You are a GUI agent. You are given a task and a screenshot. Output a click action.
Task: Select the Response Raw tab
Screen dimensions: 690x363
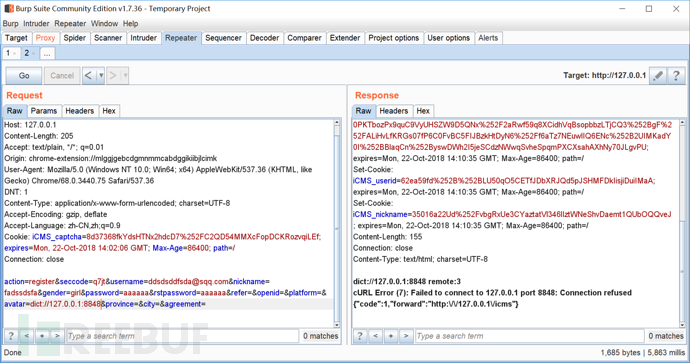[363, 111]
